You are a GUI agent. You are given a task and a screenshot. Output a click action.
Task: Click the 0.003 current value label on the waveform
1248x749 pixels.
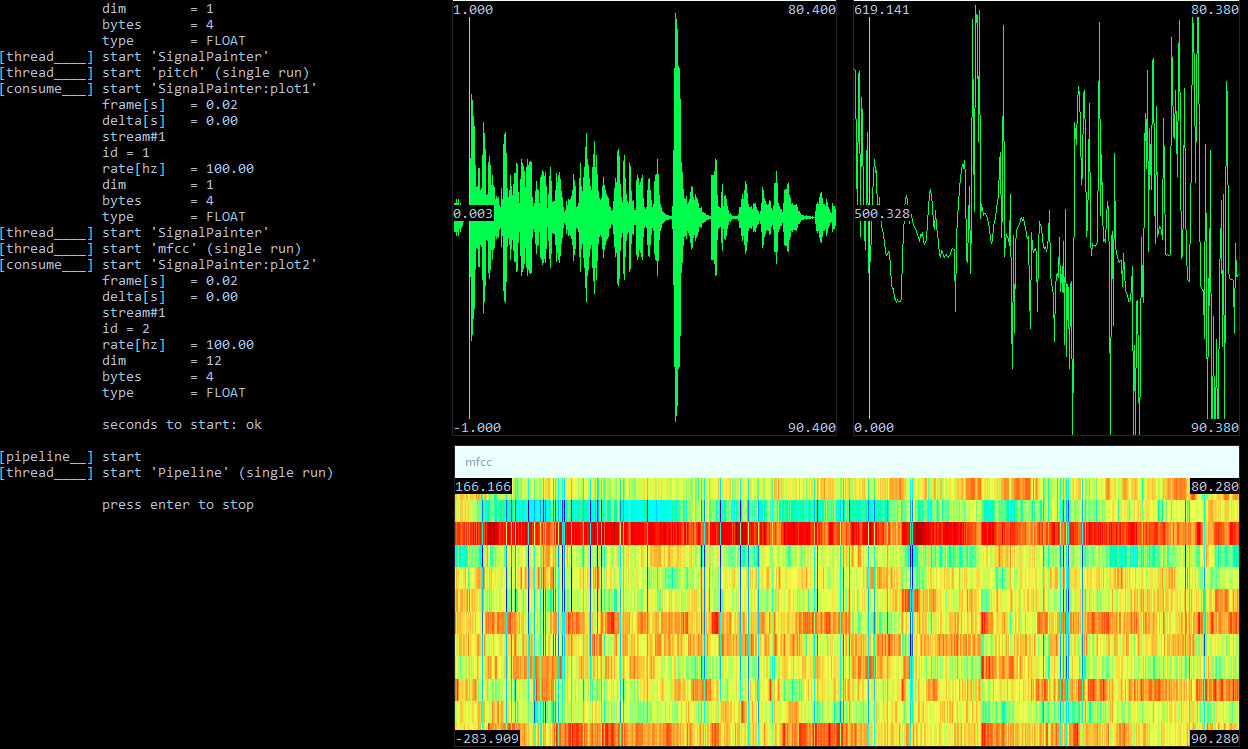tap(472, 213)
